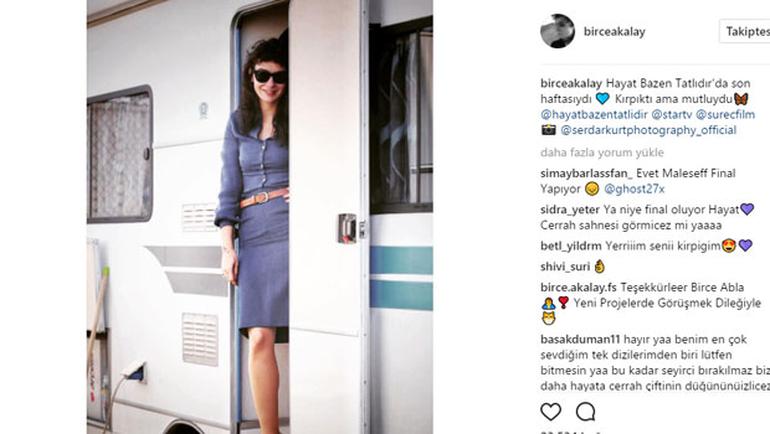770x434 pixels.
Task: Load more comments via 'daha fazla yorum yükle'
Action: coord(602,153)
